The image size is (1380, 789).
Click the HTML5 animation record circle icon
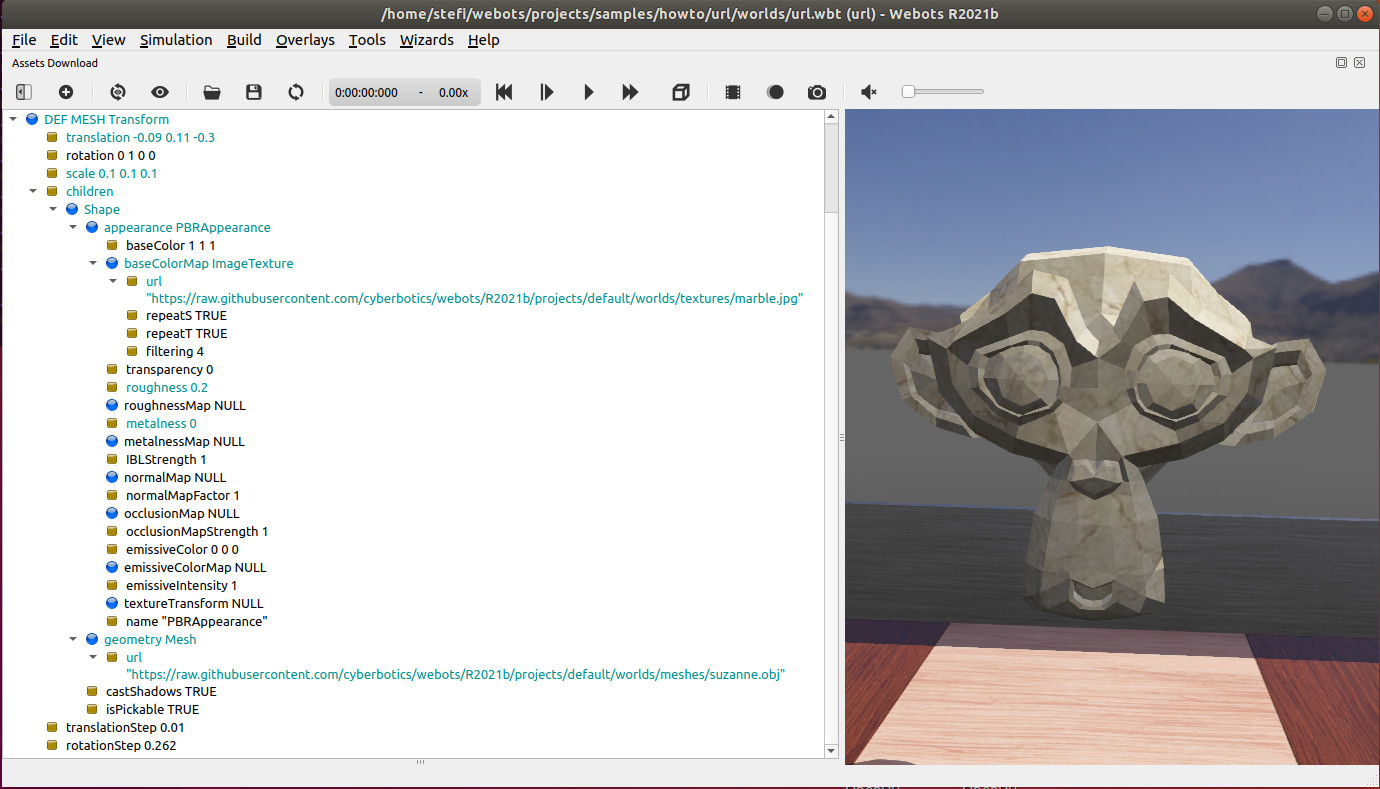pos(775,92)
